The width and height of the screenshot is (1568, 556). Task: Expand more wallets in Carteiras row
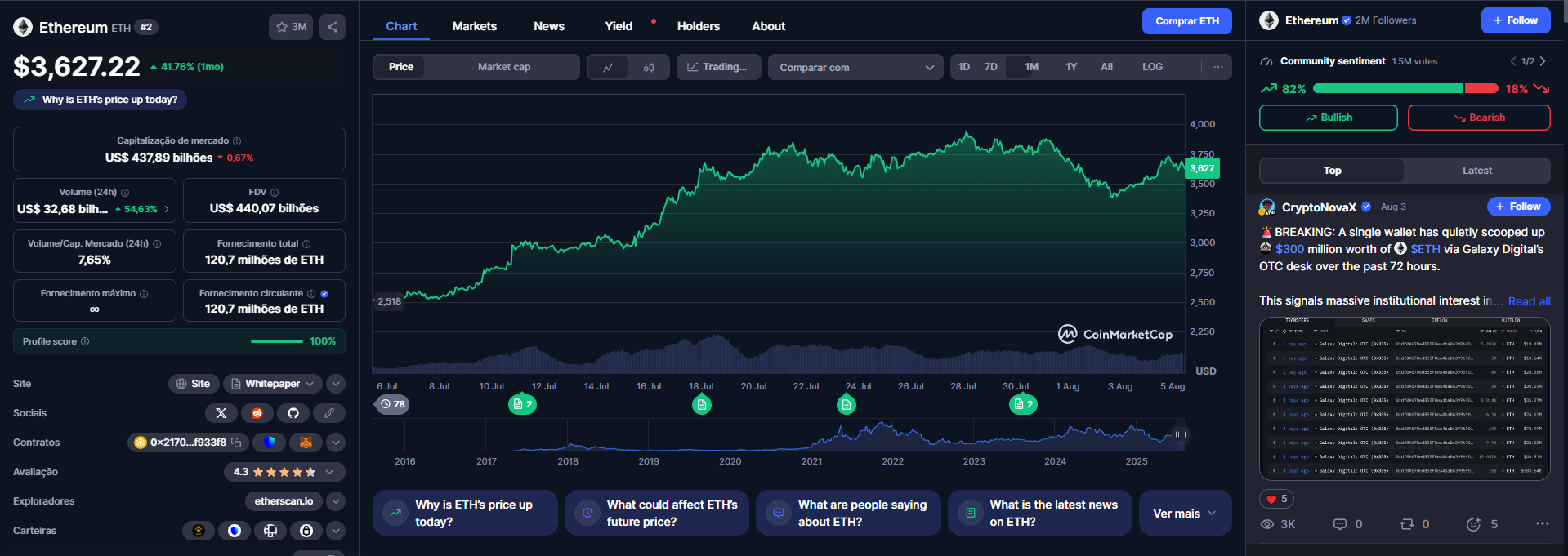click(336, 531)
